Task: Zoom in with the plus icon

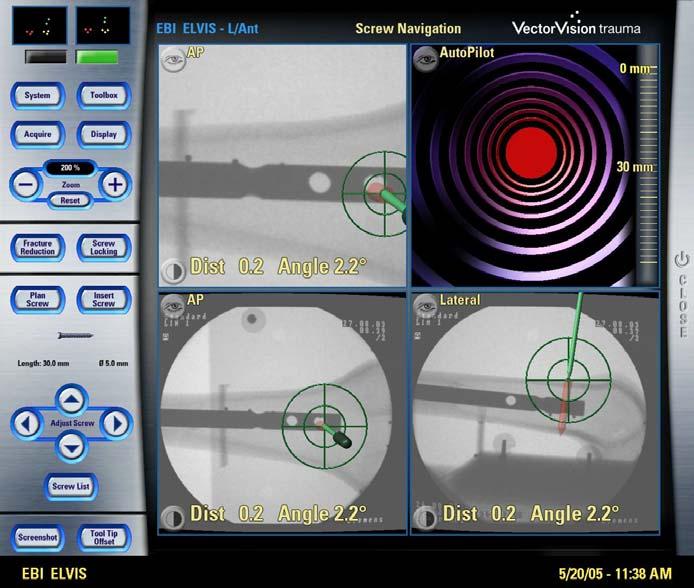Action: 115,184
